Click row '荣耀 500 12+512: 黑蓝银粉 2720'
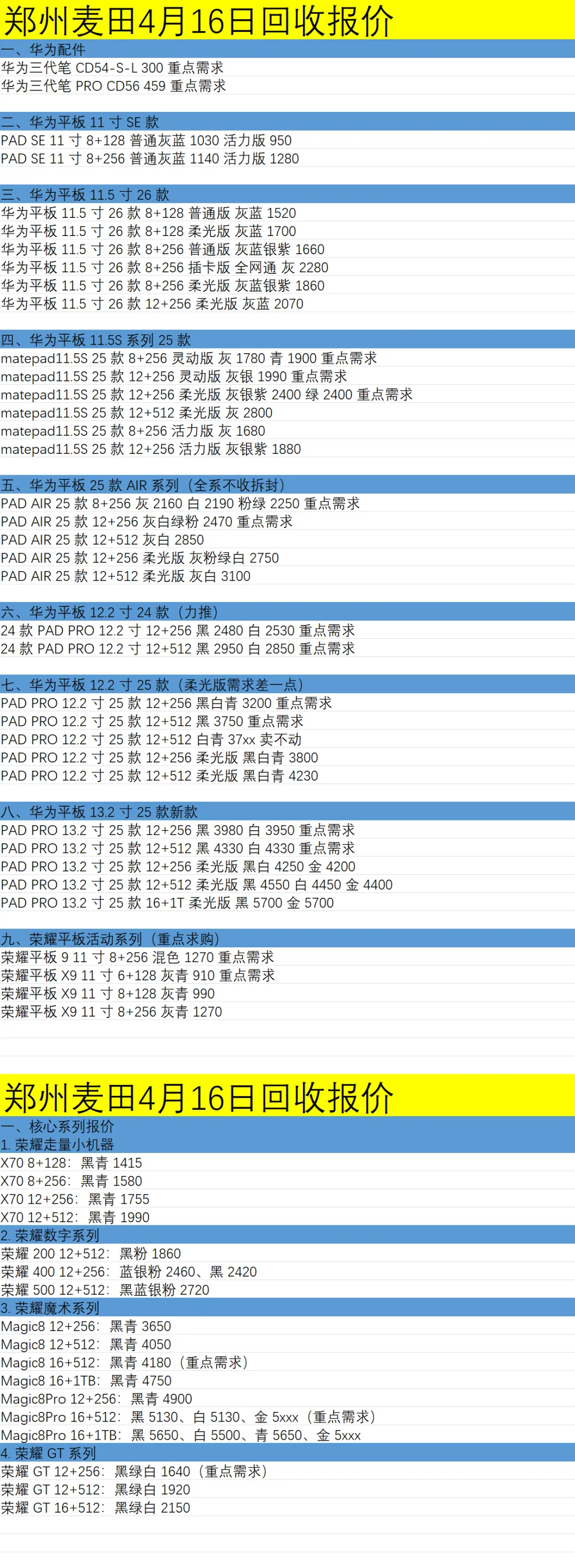Image resolution: width=575 pixels, height=1568 pixels. pyautogui.click(x=287, y=1290)
